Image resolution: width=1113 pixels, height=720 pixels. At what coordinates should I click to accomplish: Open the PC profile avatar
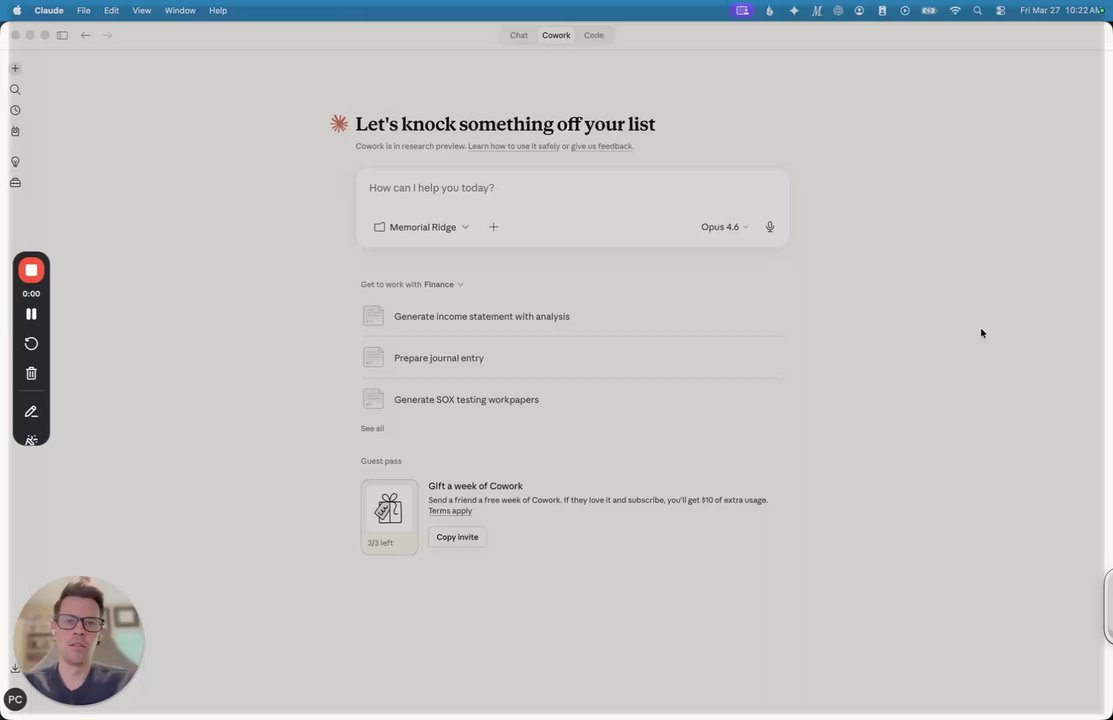(x=15, y=699)
